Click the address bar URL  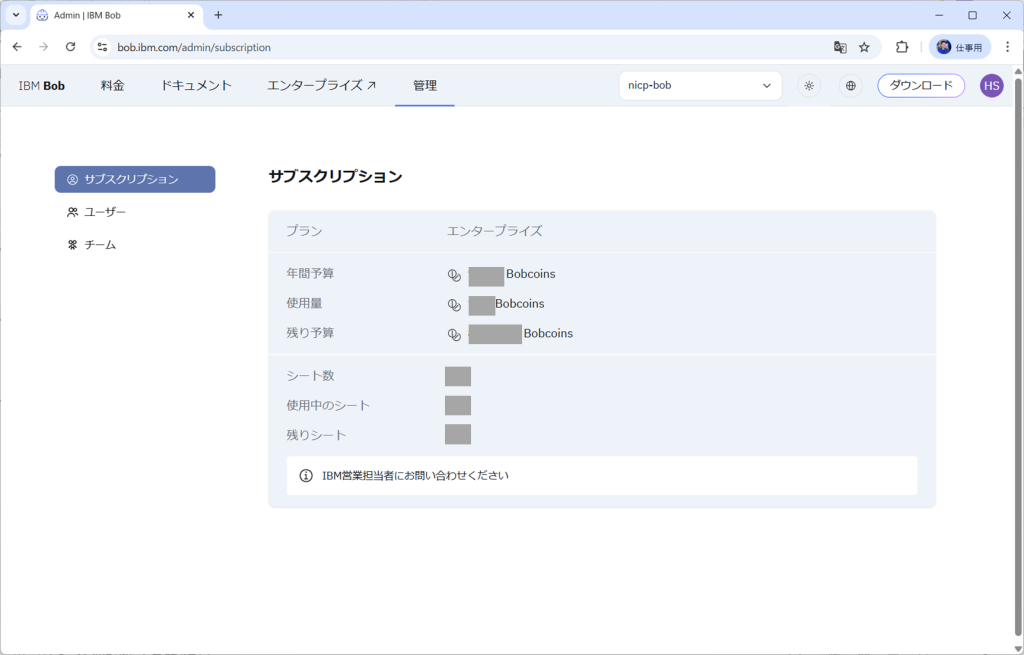pyautogui.click(x=194, y=47)
